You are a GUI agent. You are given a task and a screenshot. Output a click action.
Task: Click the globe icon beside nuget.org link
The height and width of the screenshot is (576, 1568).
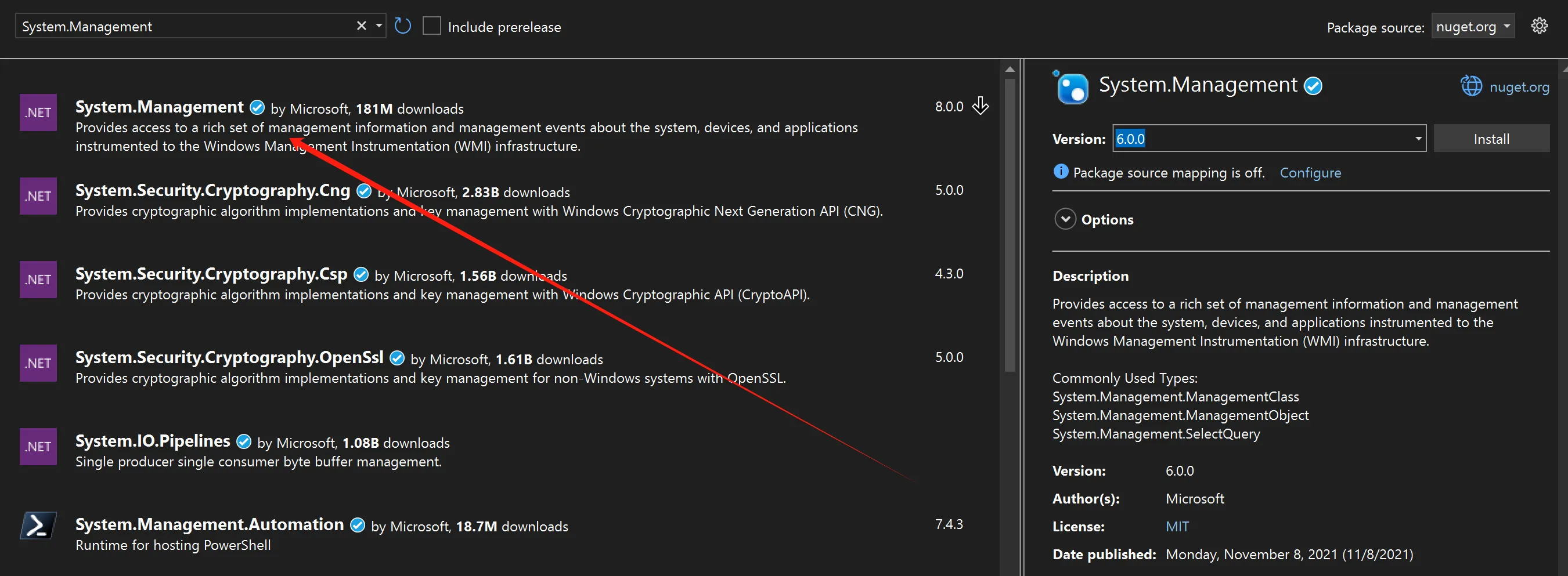pos(1471,86)
